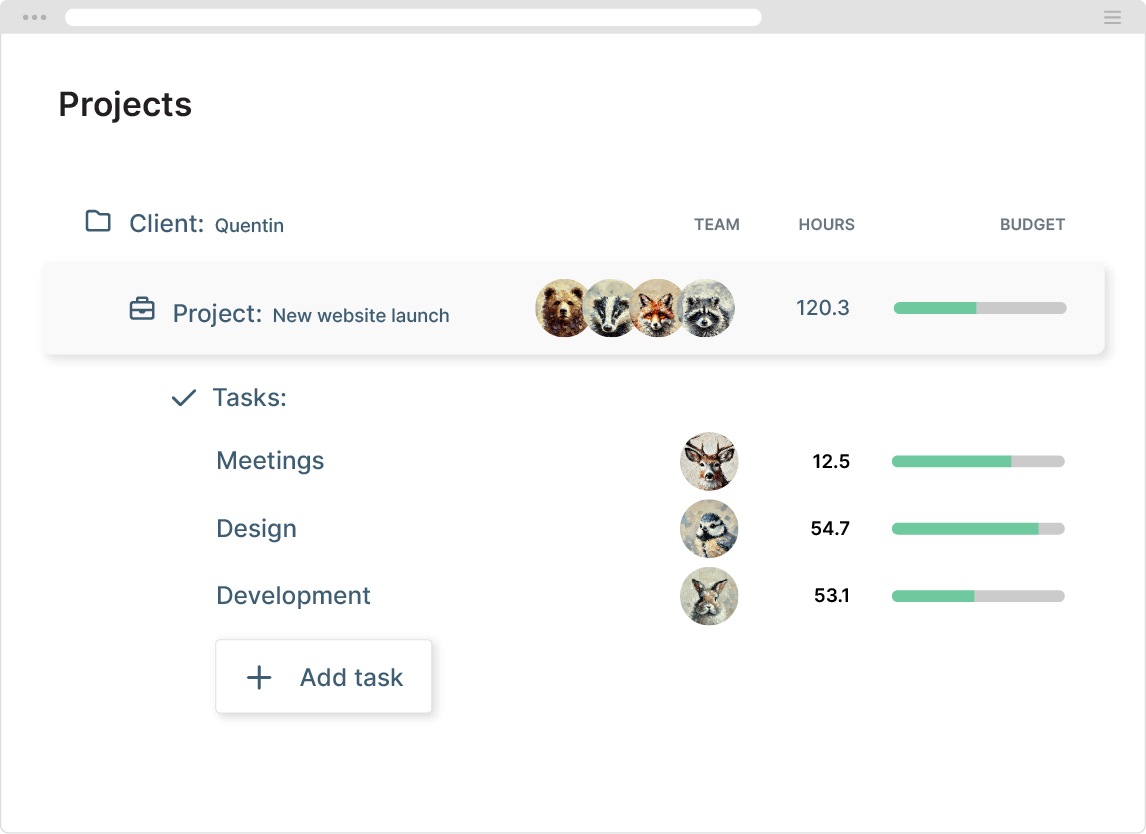
Task: Expand the New website launch project row
Action: click(x=360, y=315)
